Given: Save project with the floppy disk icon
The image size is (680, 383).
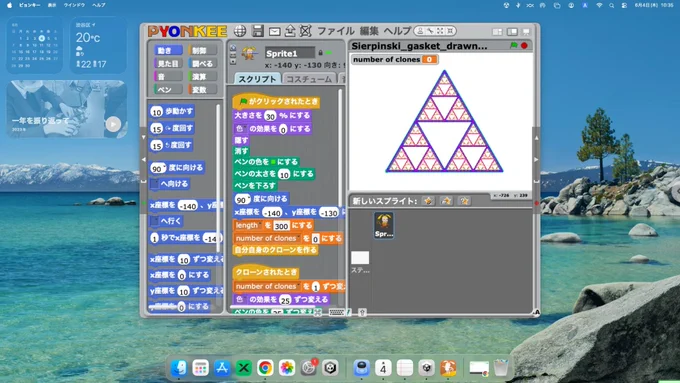Looking at the screenshot, I should coord(258,31).
